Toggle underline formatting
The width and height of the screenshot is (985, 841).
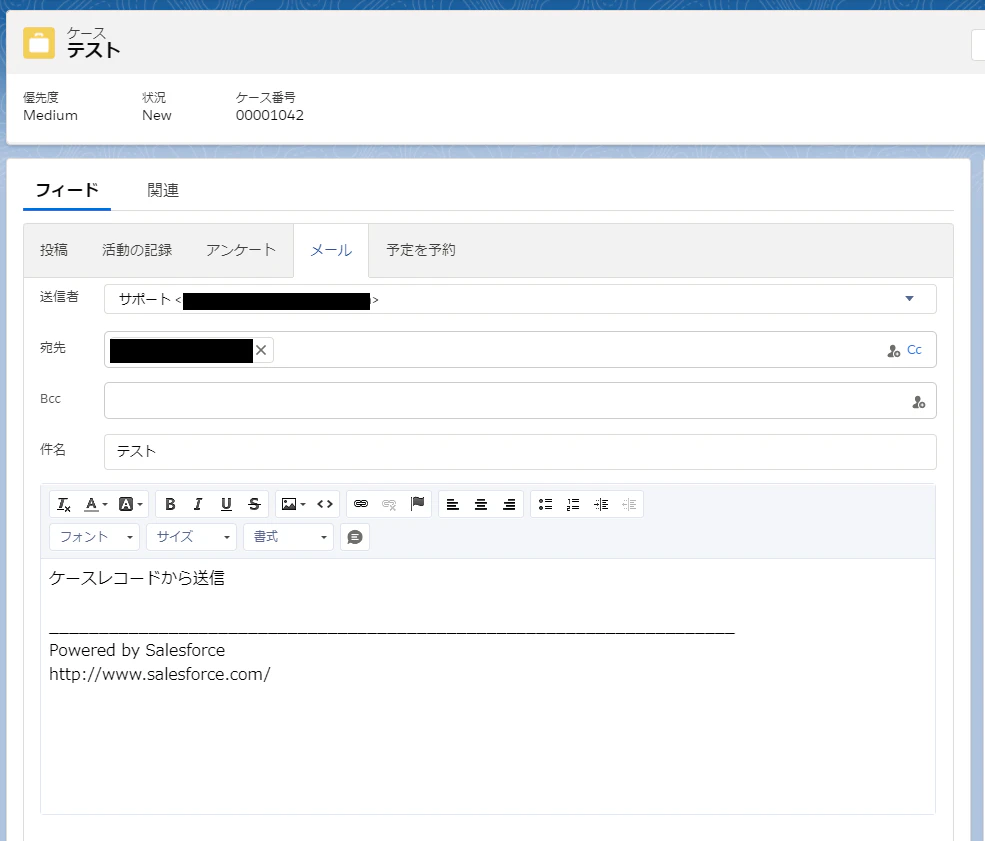click(226, 504)
